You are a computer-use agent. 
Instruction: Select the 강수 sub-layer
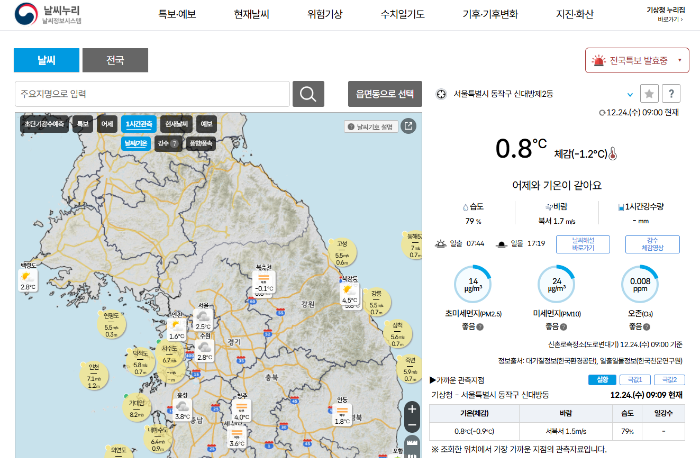click(168, 143)
